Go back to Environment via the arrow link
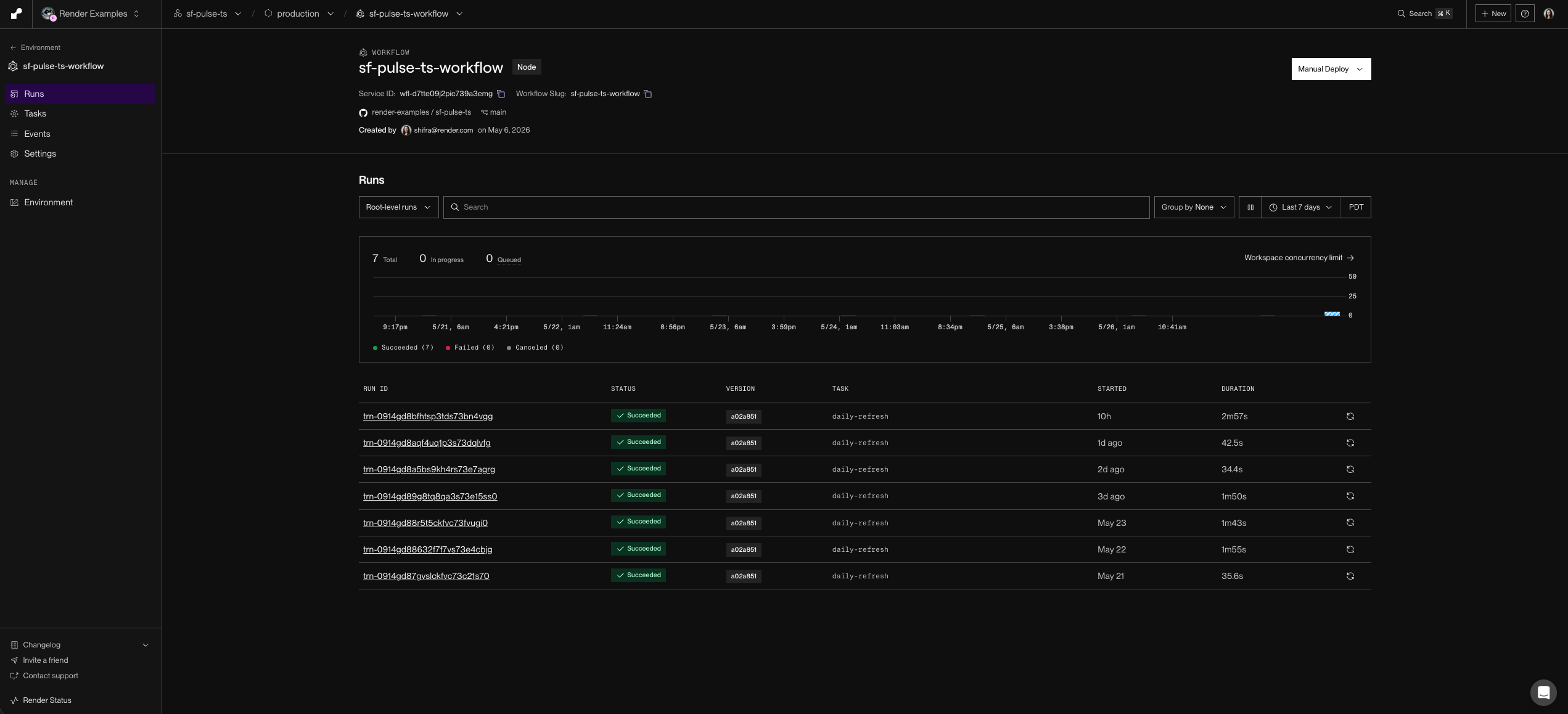The width and height of the screenshot is (1568, 714). tap(35, 48)
